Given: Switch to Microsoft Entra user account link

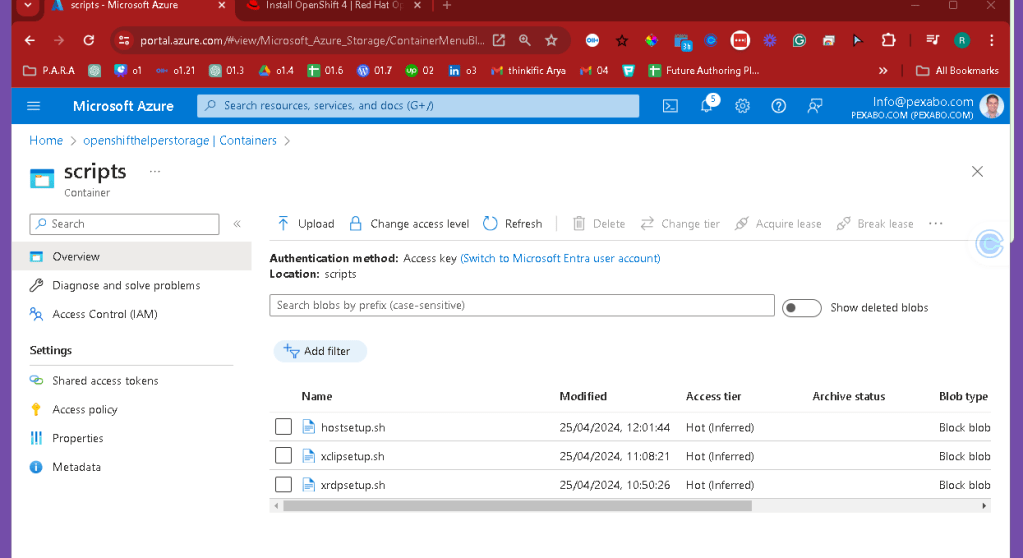Looking at the screenshot, I should (x=560, y=258).
